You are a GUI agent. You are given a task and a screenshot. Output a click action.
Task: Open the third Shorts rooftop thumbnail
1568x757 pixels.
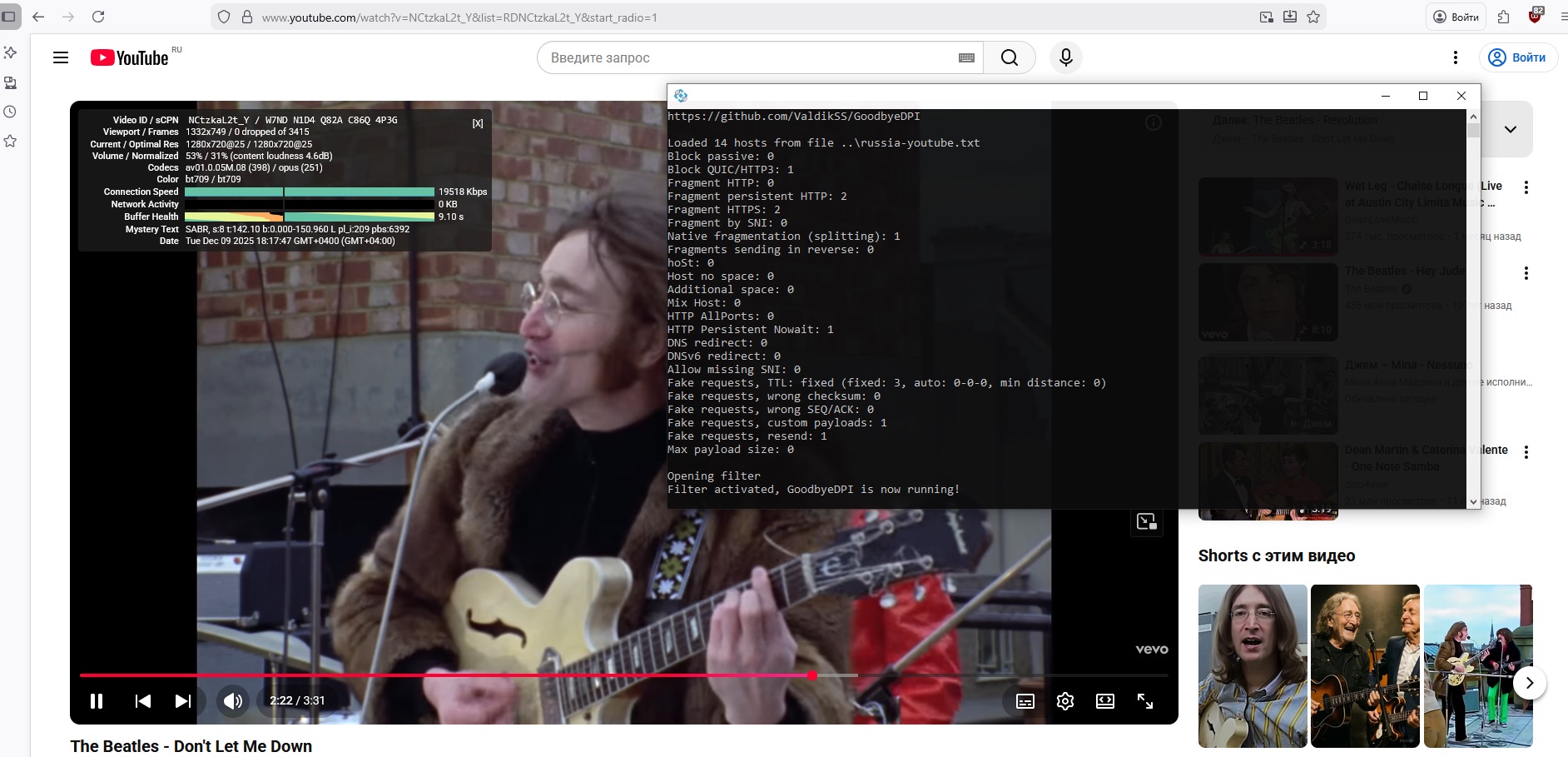1478,665
